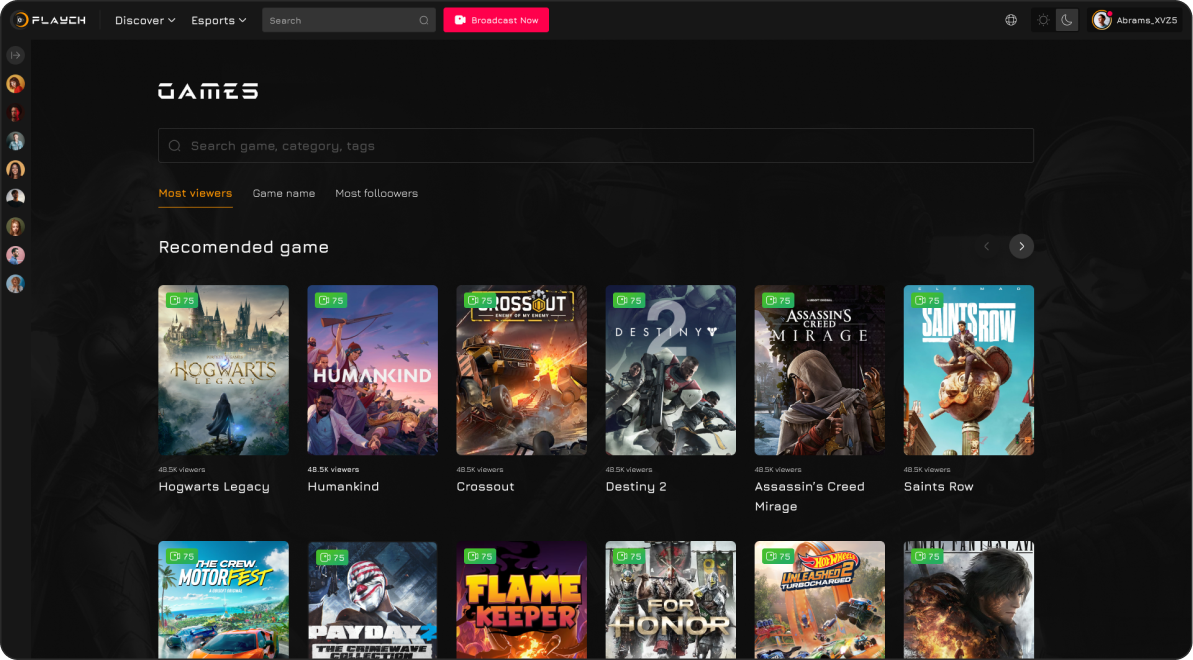
Task: Open the Destiny 2 game cover
Action: 670,370
